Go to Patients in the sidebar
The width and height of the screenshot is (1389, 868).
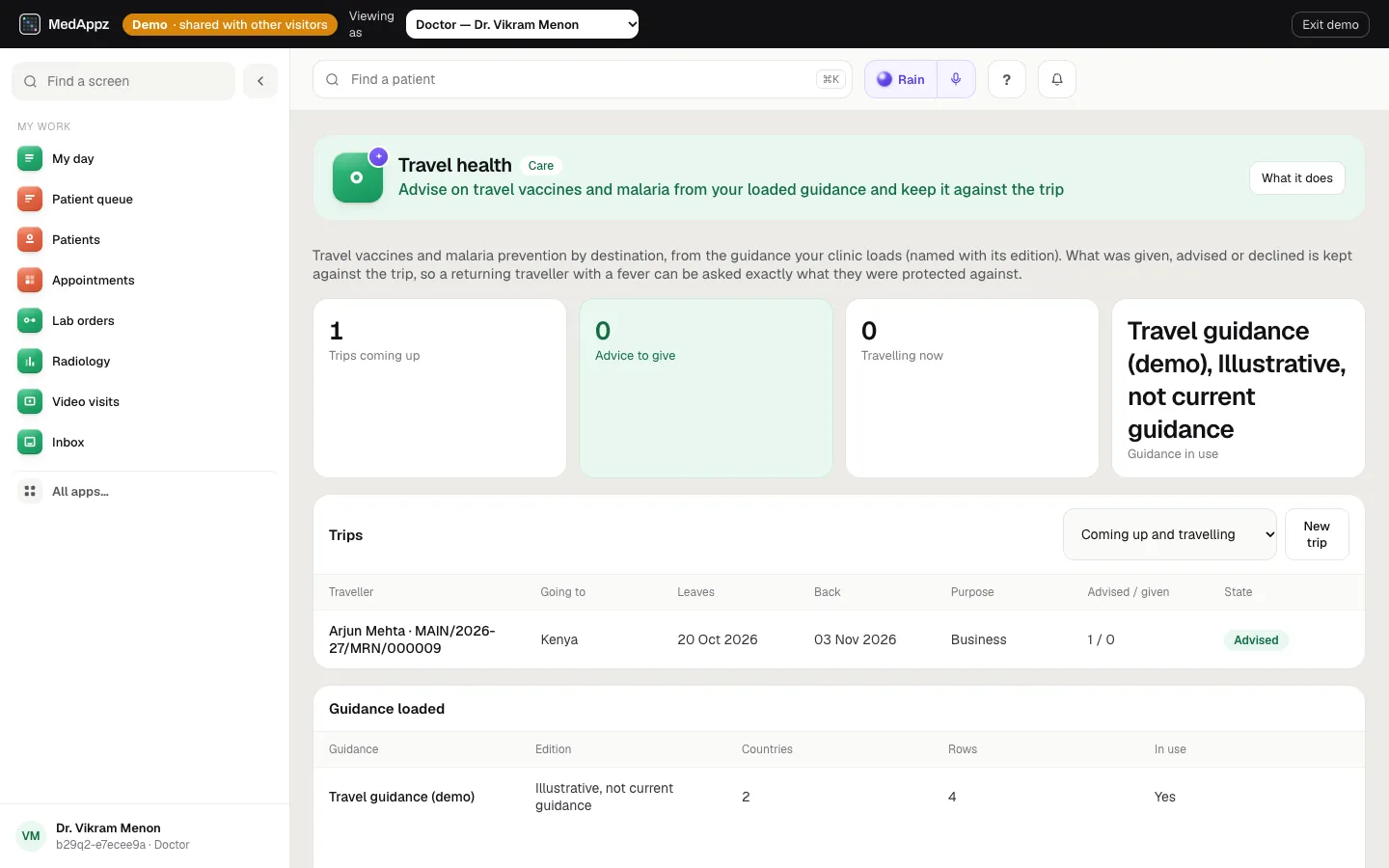145,239
